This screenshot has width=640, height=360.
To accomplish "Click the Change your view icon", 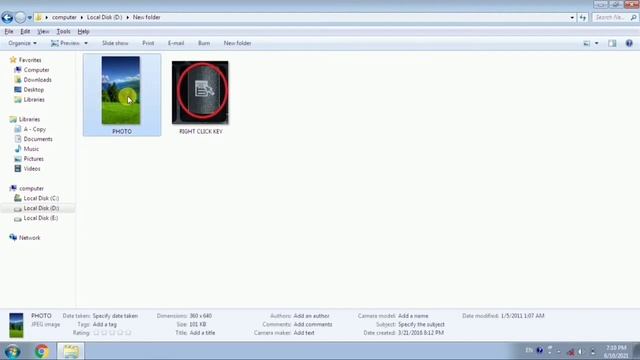I will click(x=587, y=43).
